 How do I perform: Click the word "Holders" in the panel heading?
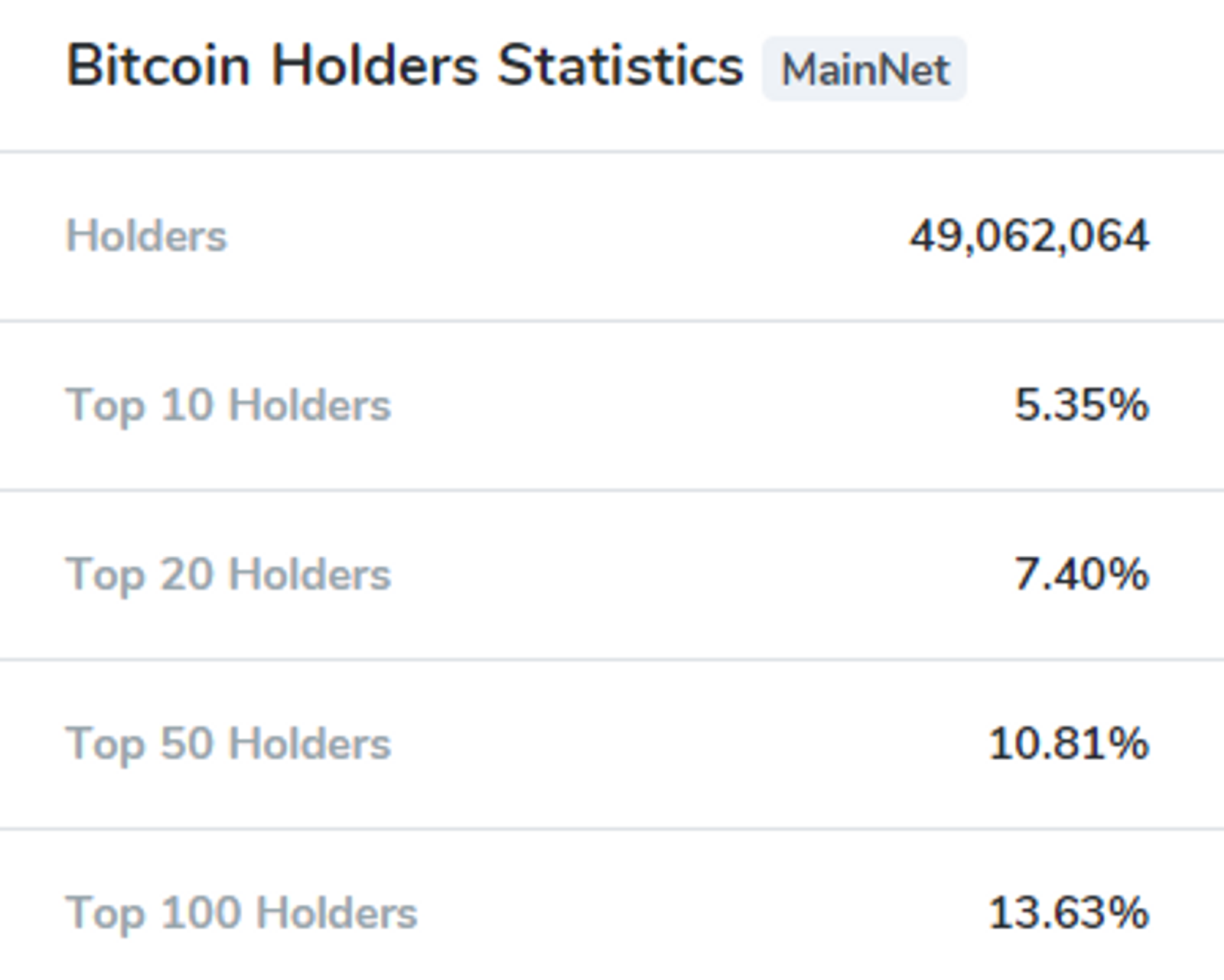pyautogui.click(x=374, y=65)
